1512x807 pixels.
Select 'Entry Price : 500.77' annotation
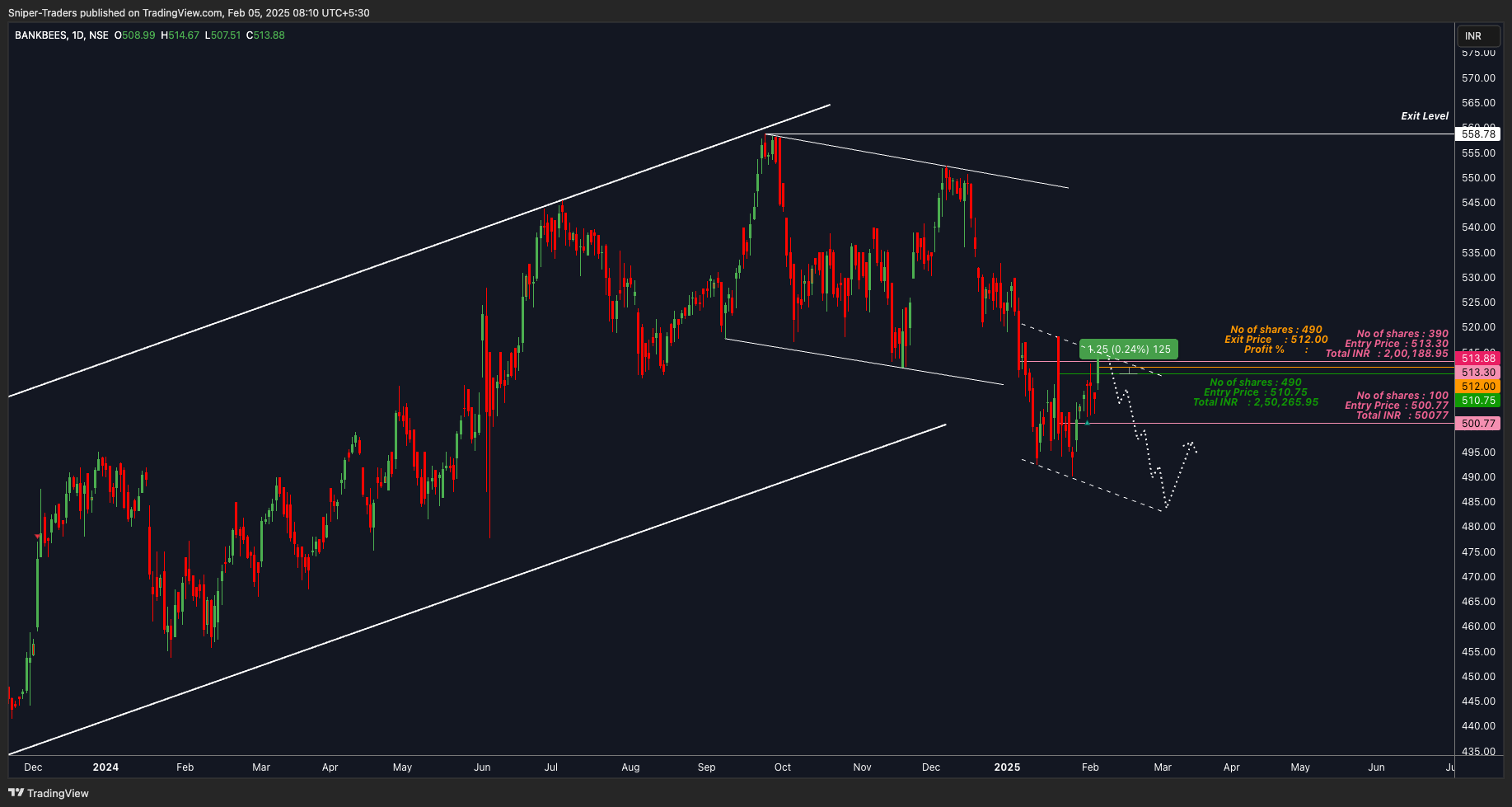1397,406
